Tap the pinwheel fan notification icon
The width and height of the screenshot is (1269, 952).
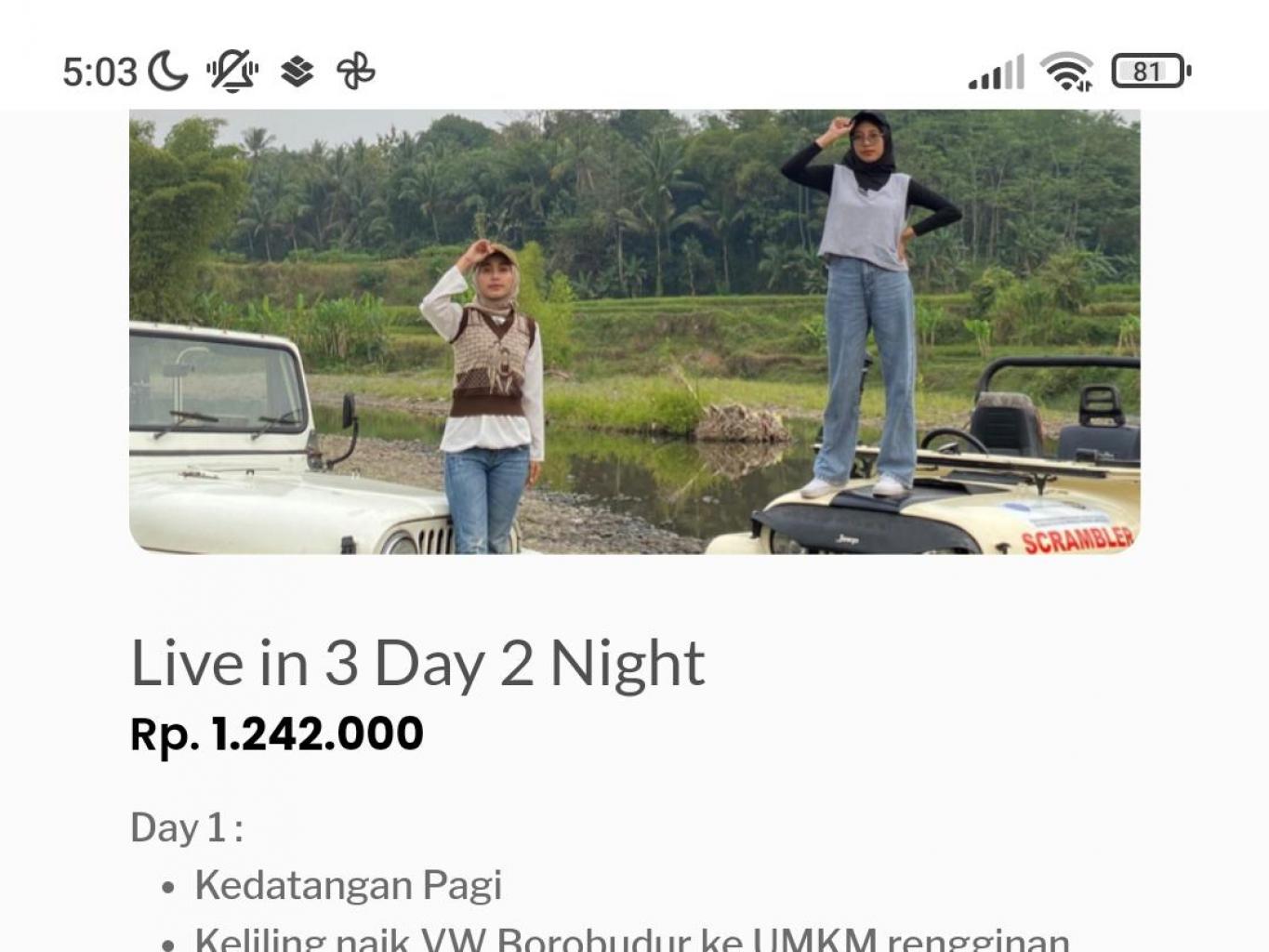(x=356, y=72)
